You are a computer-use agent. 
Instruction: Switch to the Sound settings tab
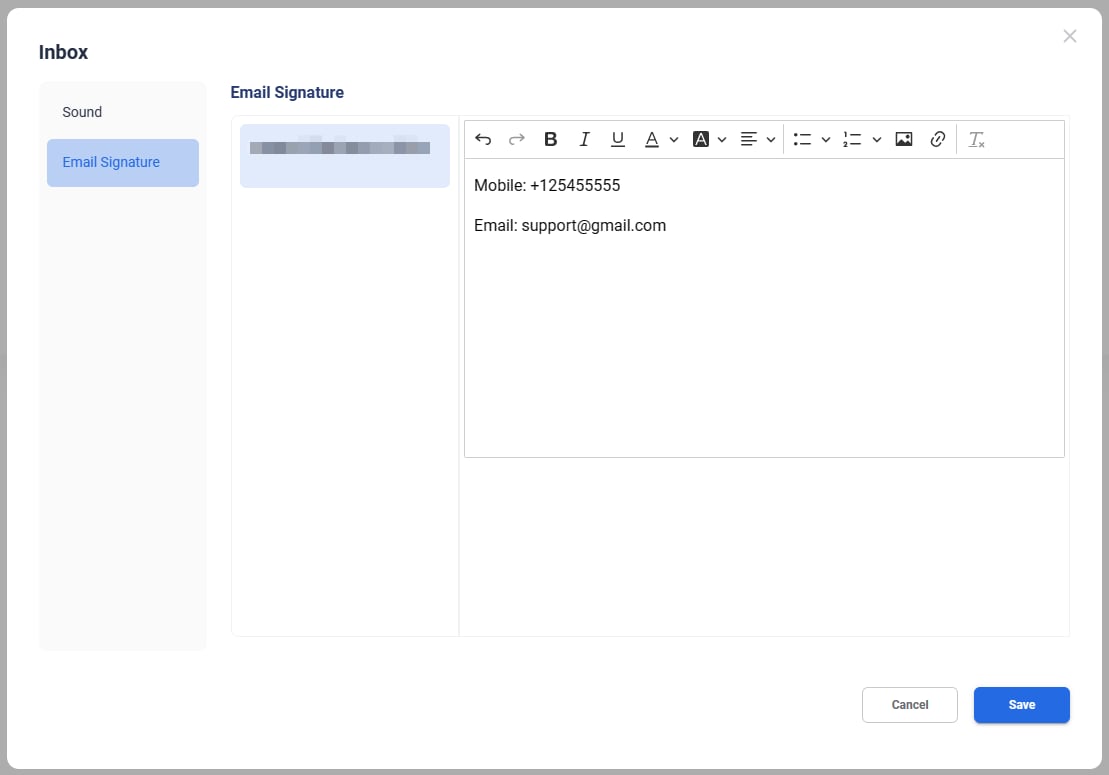[82, 112]
